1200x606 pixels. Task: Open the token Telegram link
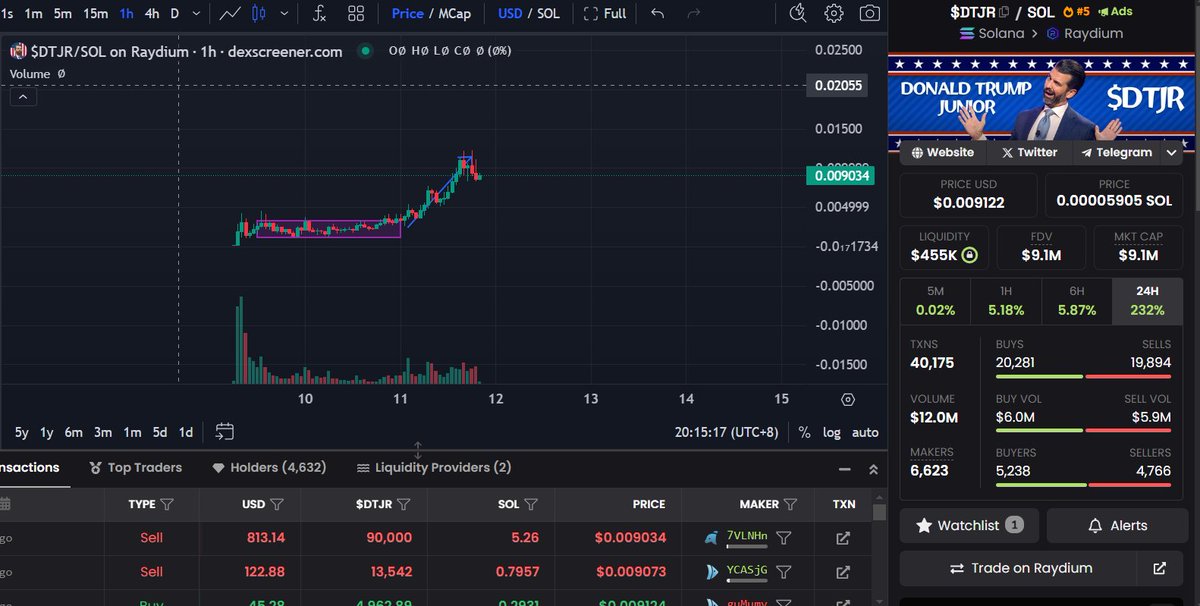pos(1116,152)
